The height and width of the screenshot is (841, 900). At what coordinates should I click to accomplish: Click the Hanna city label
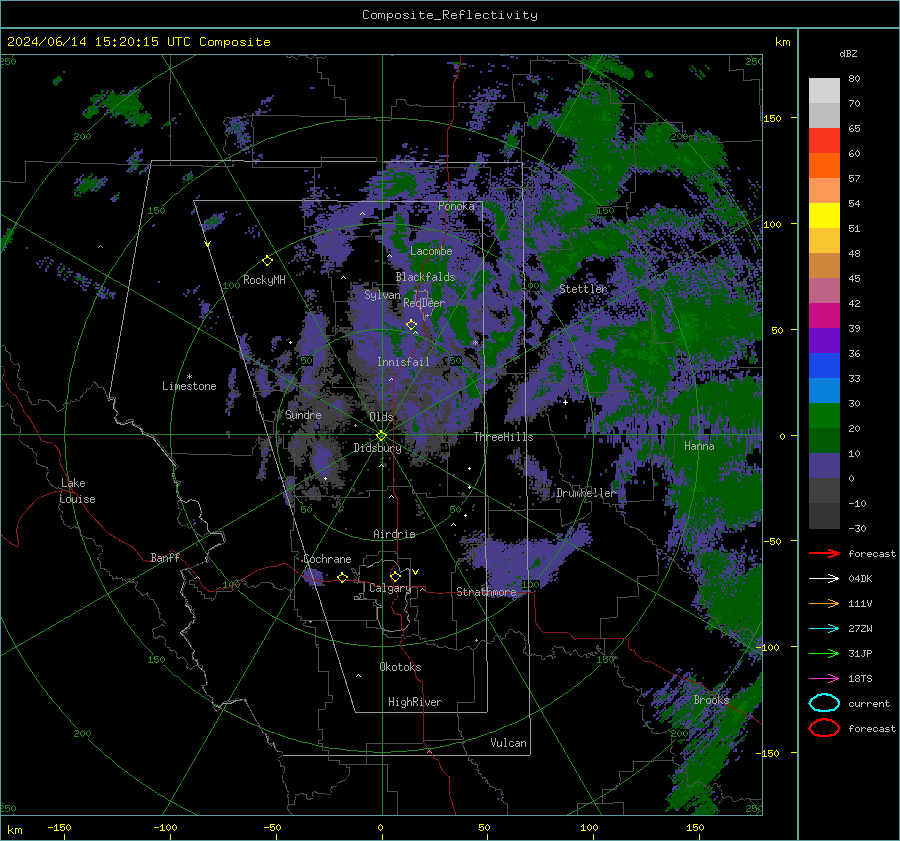699,446
